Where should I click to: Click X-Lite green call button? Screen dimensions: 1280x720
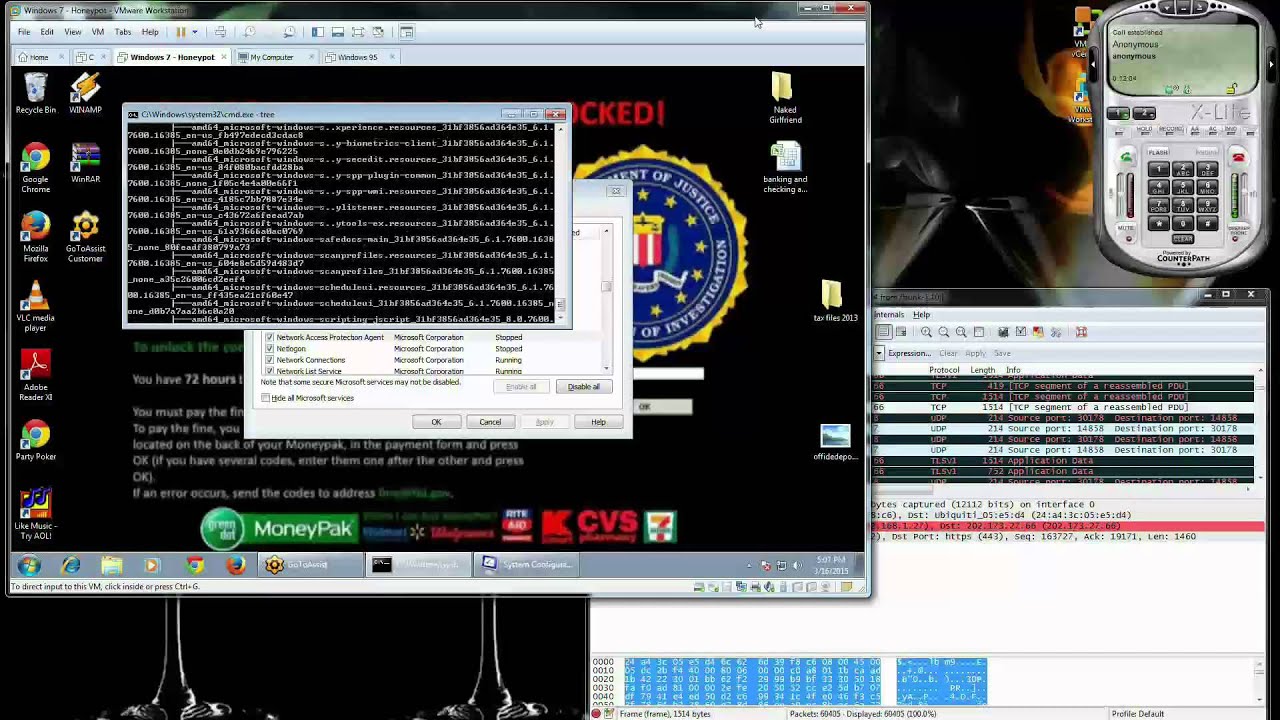1126,157
